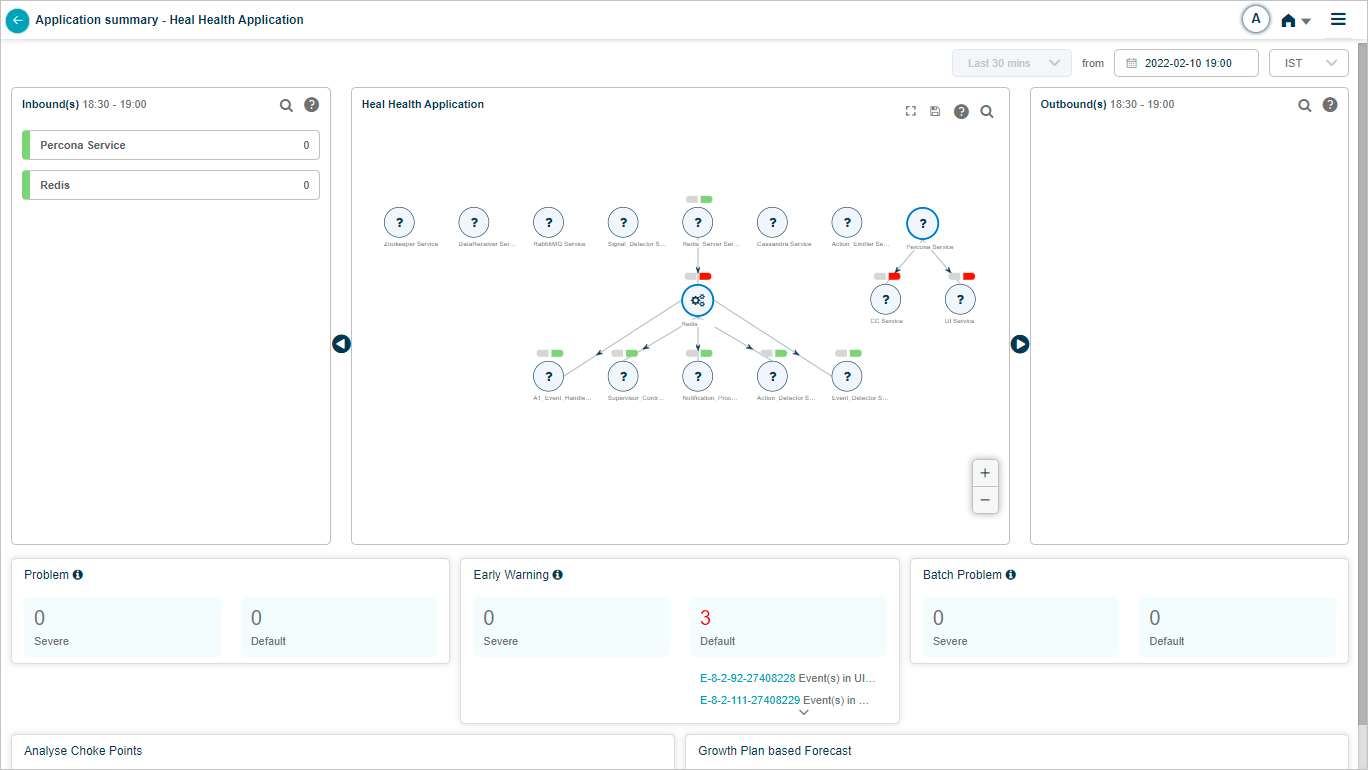Zoom in on the topology map

(x=985, y=473)
